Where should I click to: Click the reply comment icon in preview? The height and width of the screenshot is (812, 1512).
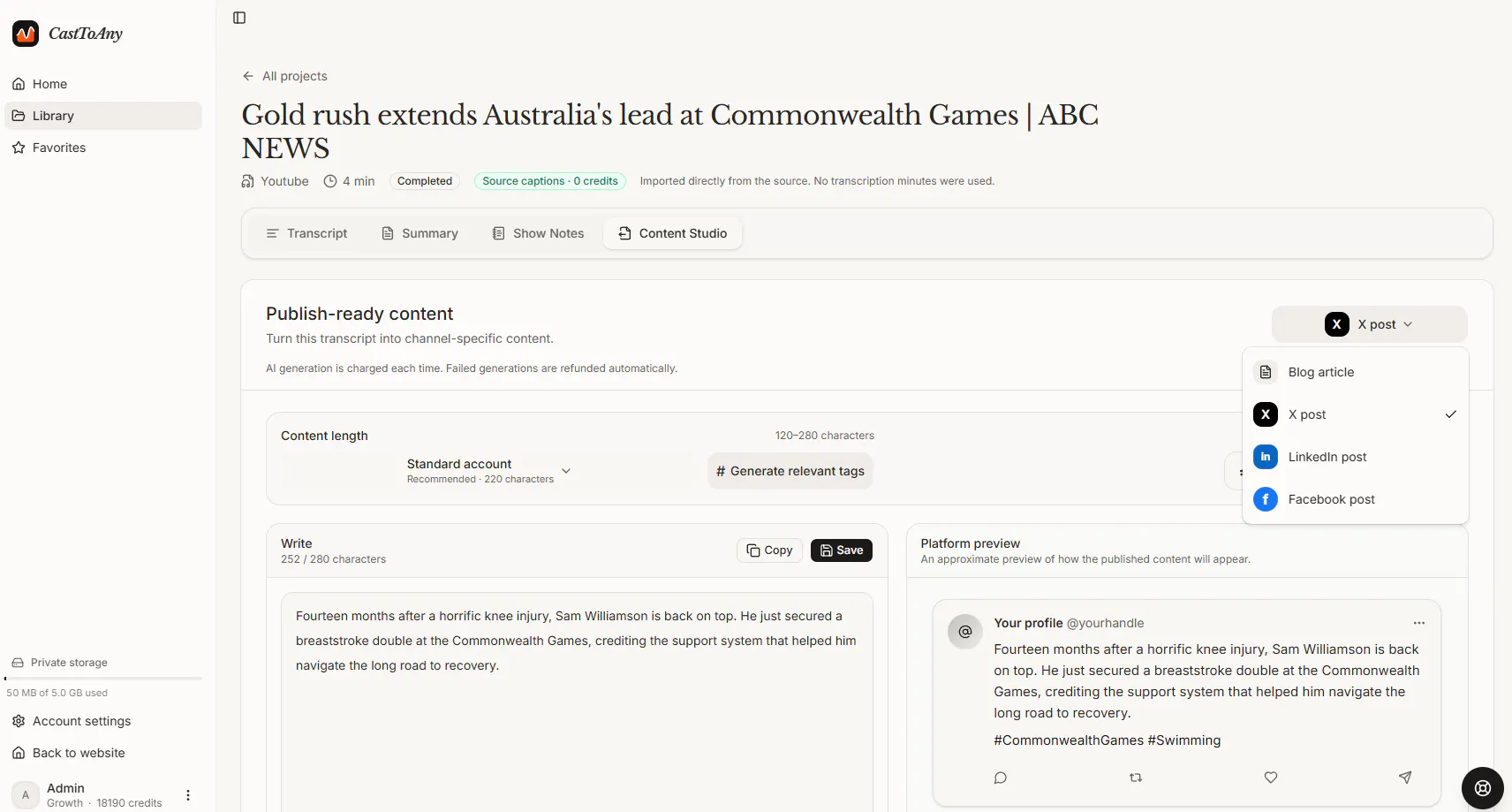pyautogui.click(x=1001, y=778)
